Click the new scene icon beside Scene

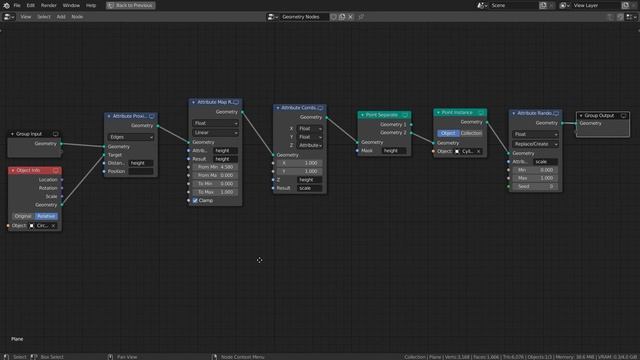(x=543, y=5)
